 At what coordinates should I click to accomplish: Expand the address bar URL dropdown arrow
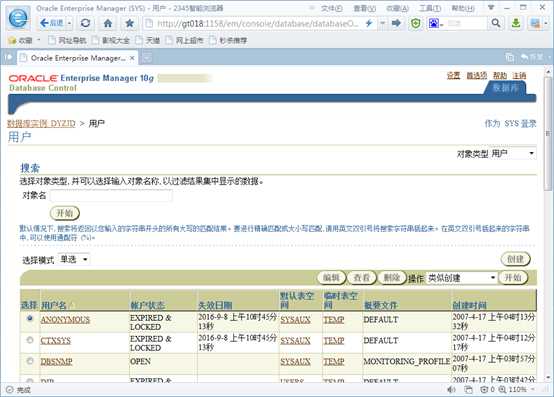(383, 24)
